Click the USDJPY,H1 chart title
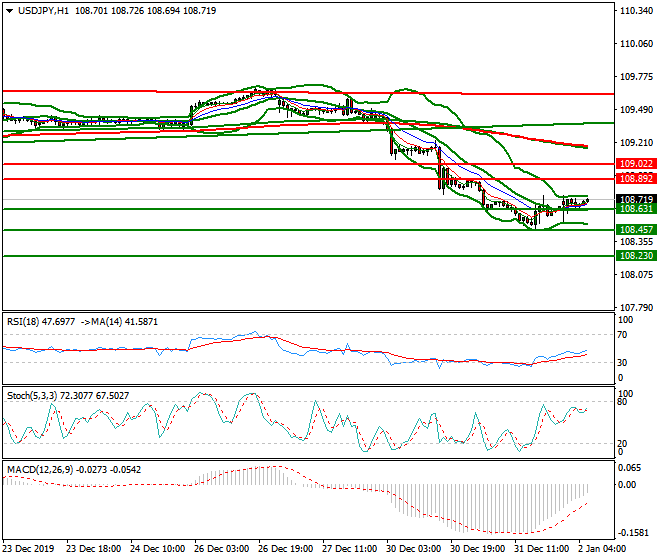660x560 pixels. [41, 10]
